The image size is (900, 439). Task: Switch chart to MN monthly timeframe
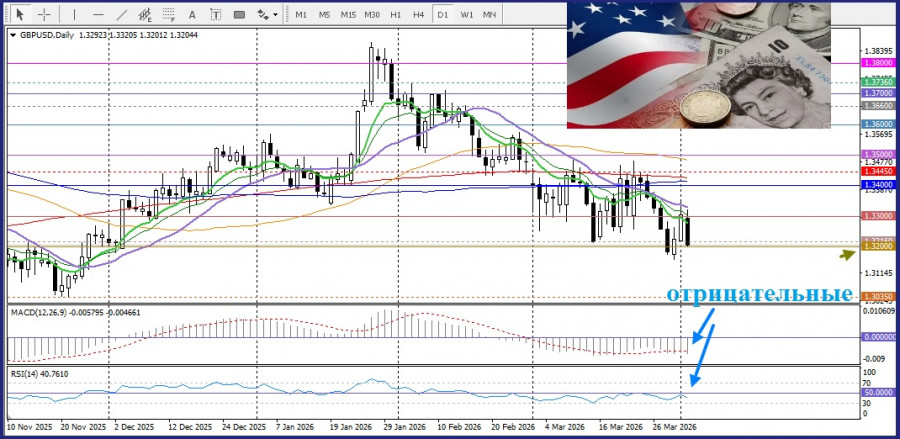click(489, 14)
